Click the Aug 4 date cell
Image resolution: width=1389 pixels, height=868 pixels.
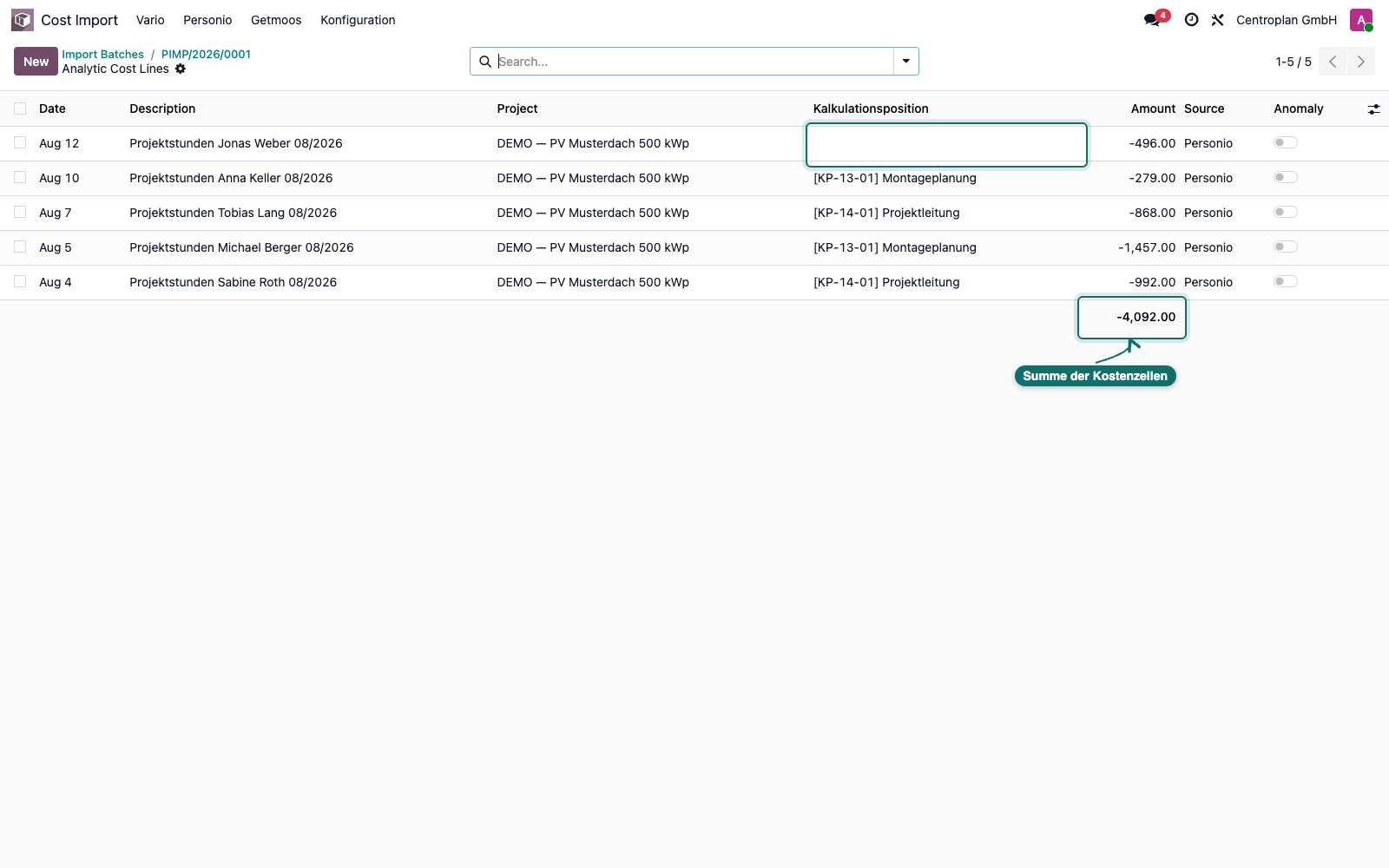[56, 282]
